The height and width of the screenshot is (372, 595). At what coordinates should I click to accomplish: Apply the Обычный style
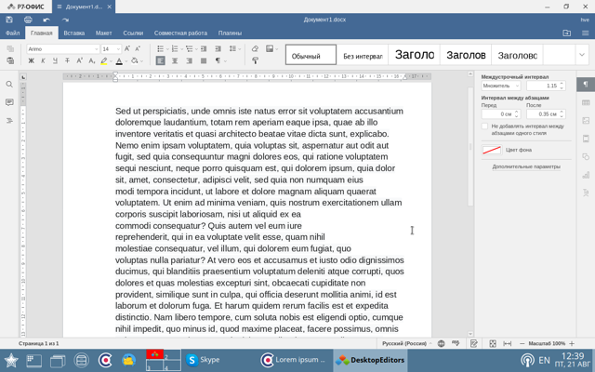[311, 55]
